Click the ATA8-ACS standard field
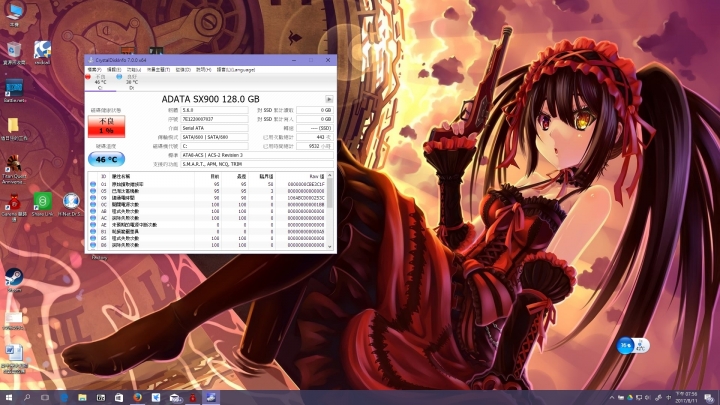The image size is (720, 405). point(257,155)
